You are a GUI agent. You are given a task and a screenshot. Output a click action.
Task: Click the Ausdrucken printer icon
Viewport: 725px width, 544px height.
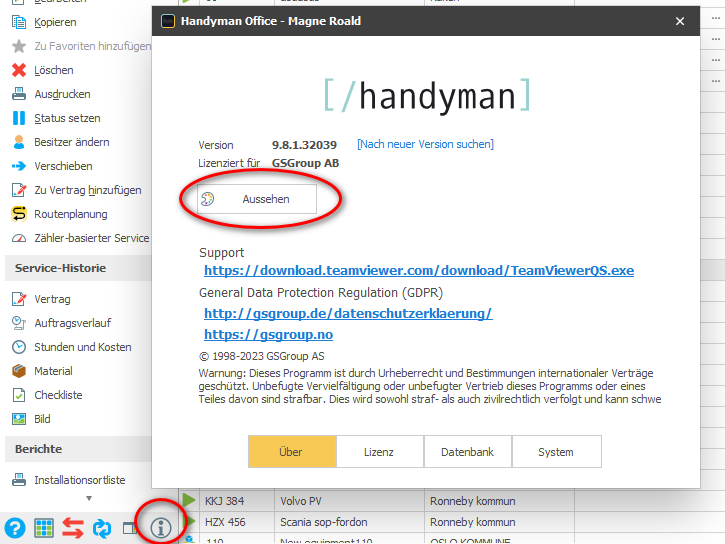(x=19, y=94)
